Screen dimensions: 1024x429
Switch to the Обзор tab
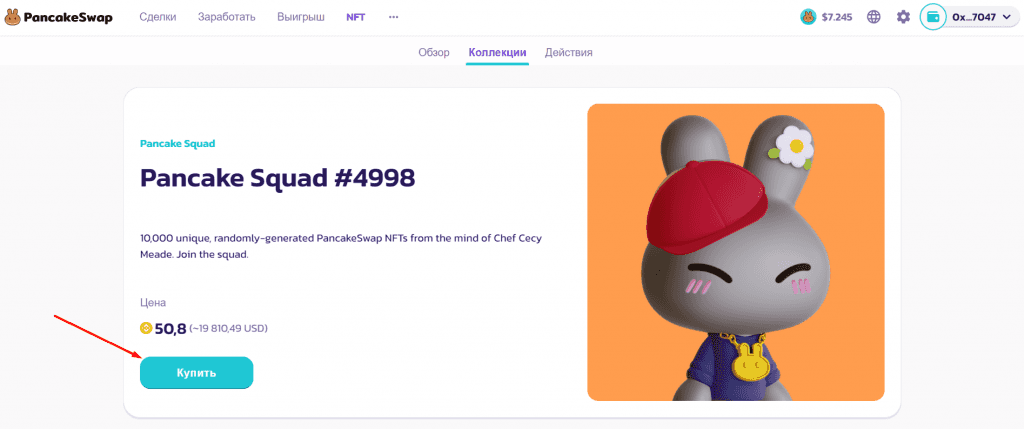(x=434, y=52)
